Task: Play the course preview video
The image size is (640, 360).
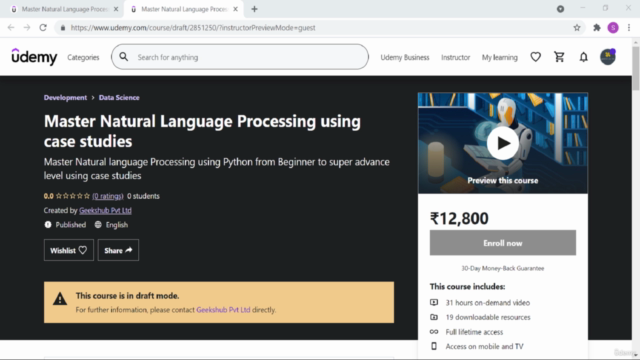Action: (503, 143)
